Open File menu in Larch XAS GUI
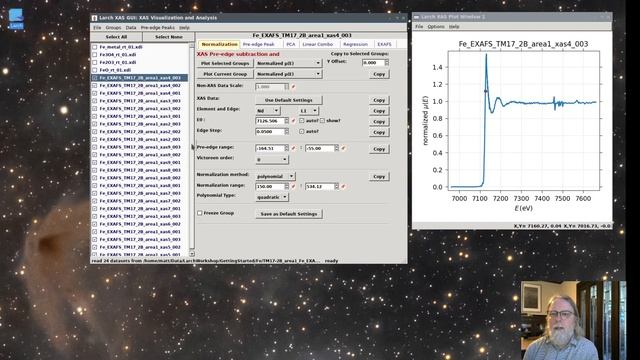This screenshot has width=640, height=360. coord(97,28)
